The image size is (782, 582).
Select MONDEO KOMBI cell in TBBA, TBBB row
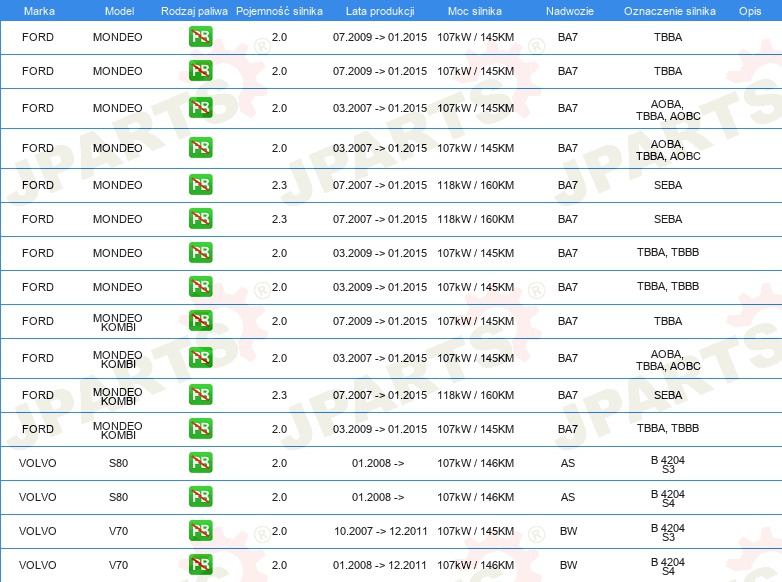point(118,430)
